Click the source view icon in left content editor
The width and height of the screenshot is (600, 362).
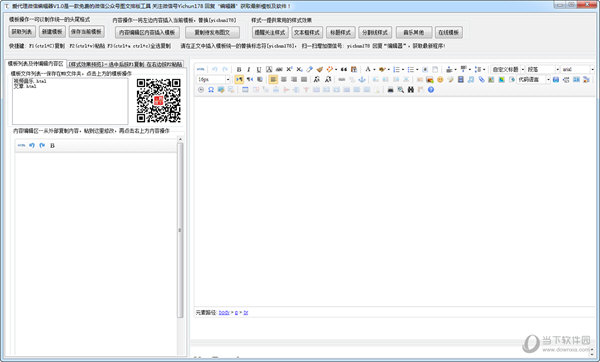click(x=21, y=145)
